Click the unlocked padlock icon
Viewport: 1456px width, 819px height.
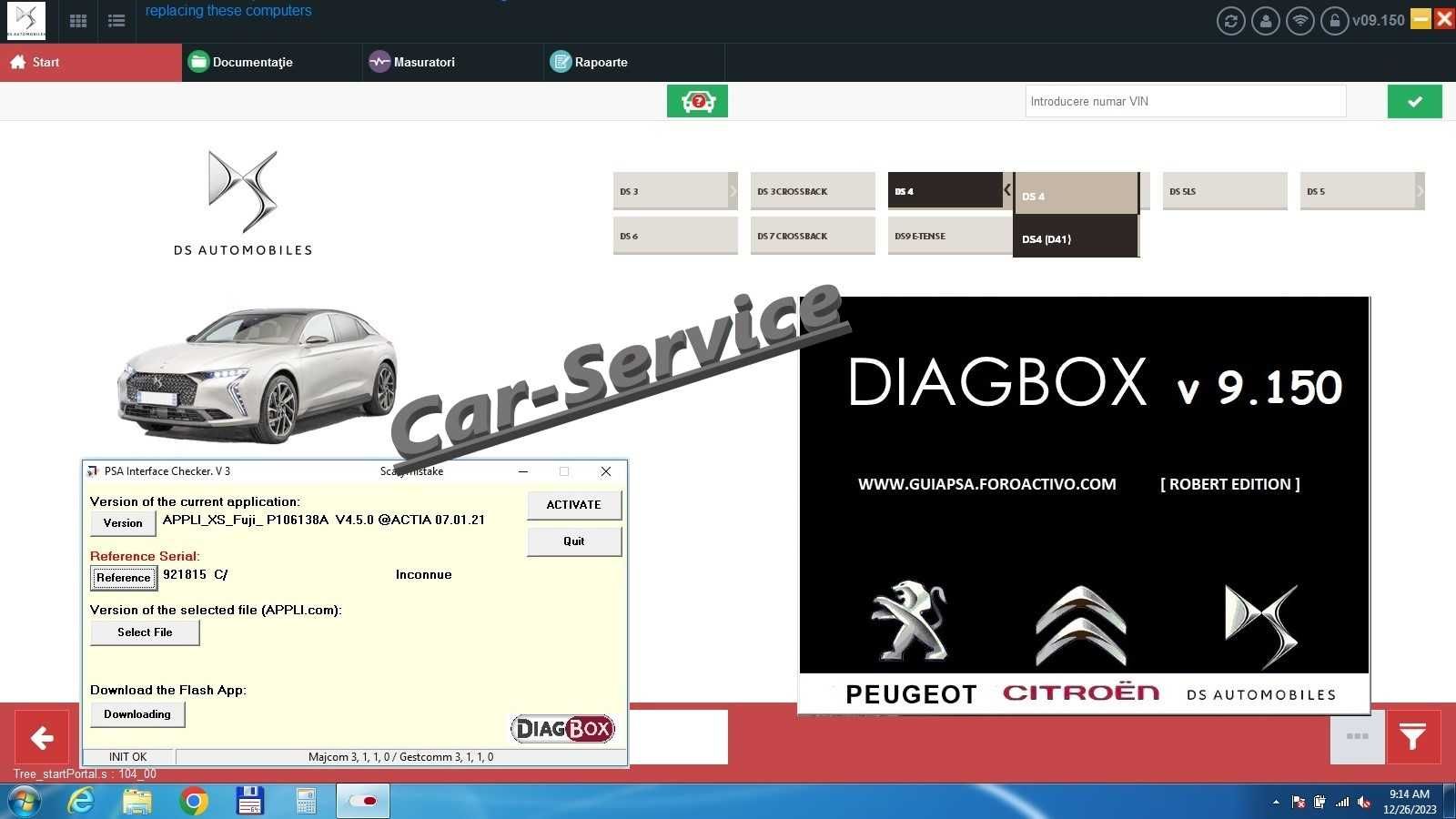[x=1335, y=21]
